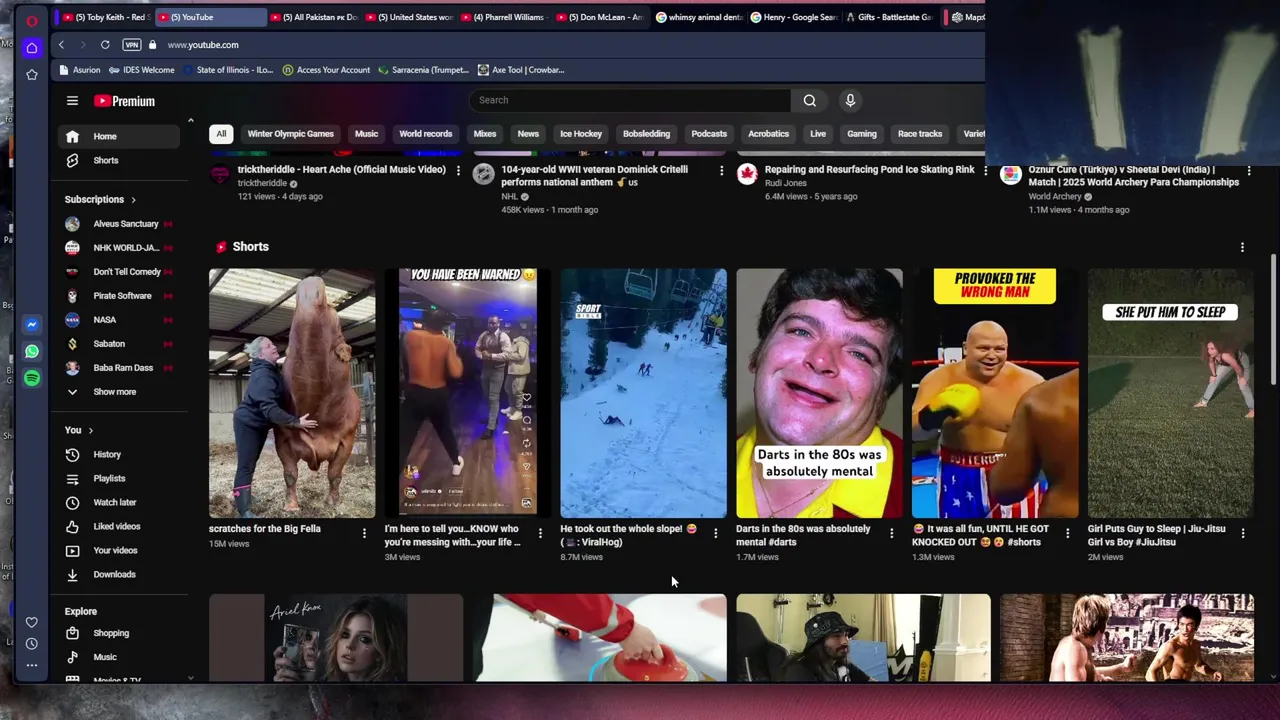
Task: Select the Podcasts filter chip
Action: tap(709, 134)
